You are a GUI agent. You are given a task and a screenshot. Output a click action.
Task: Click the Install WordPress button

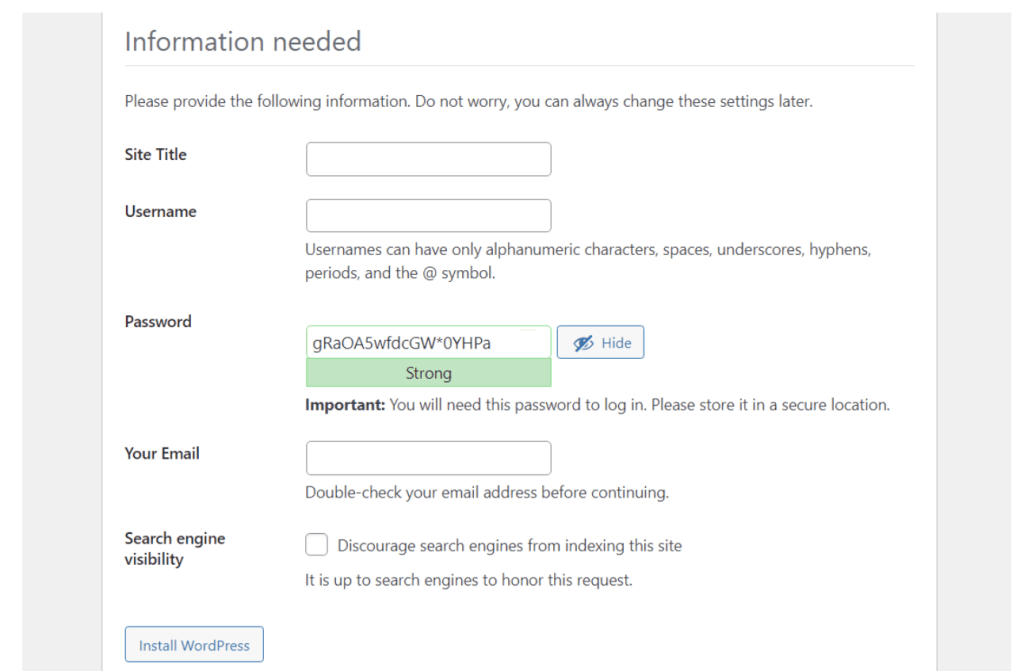click(193, 644)
